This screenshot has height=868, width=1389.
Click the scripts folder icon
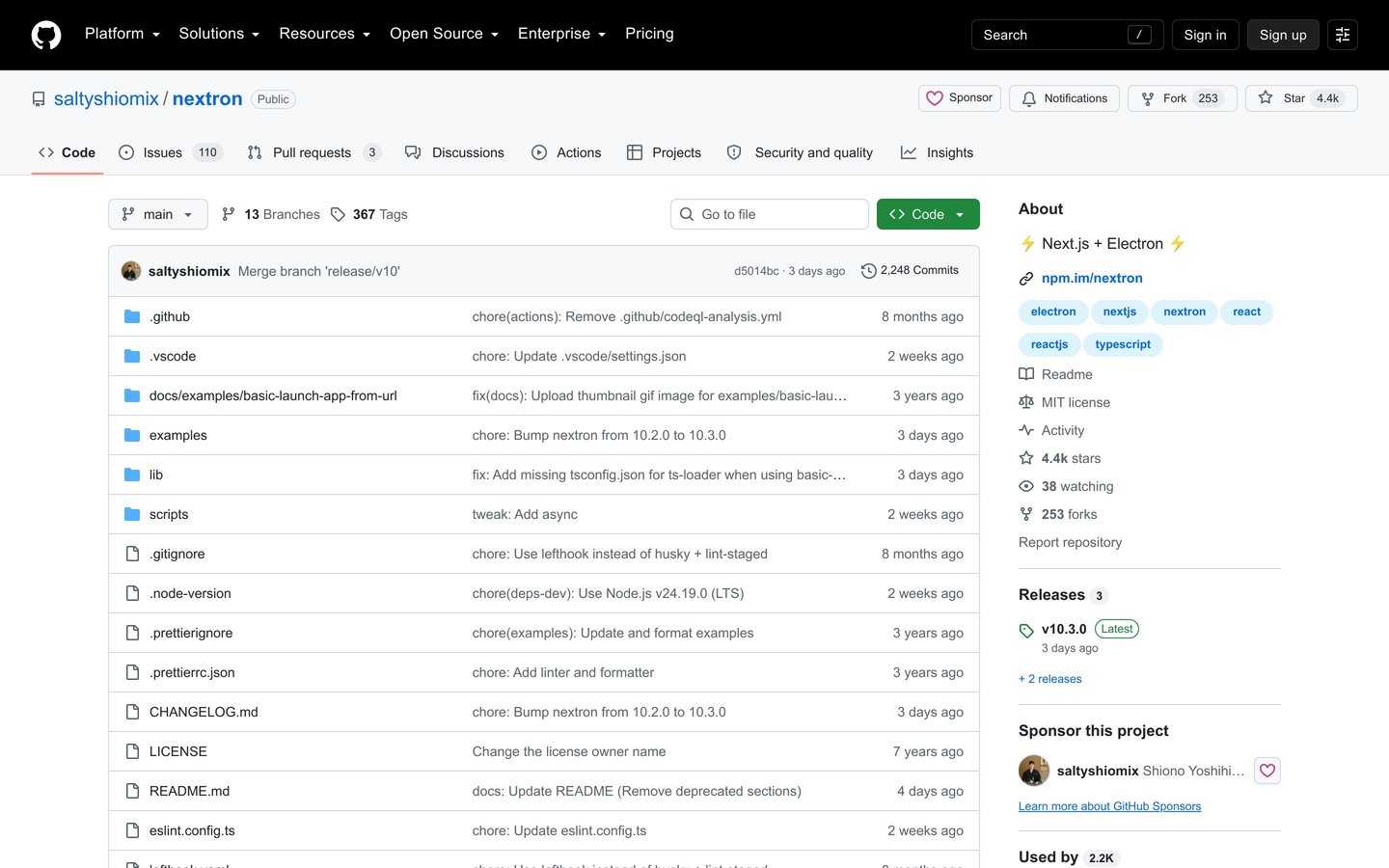point(132,514)
